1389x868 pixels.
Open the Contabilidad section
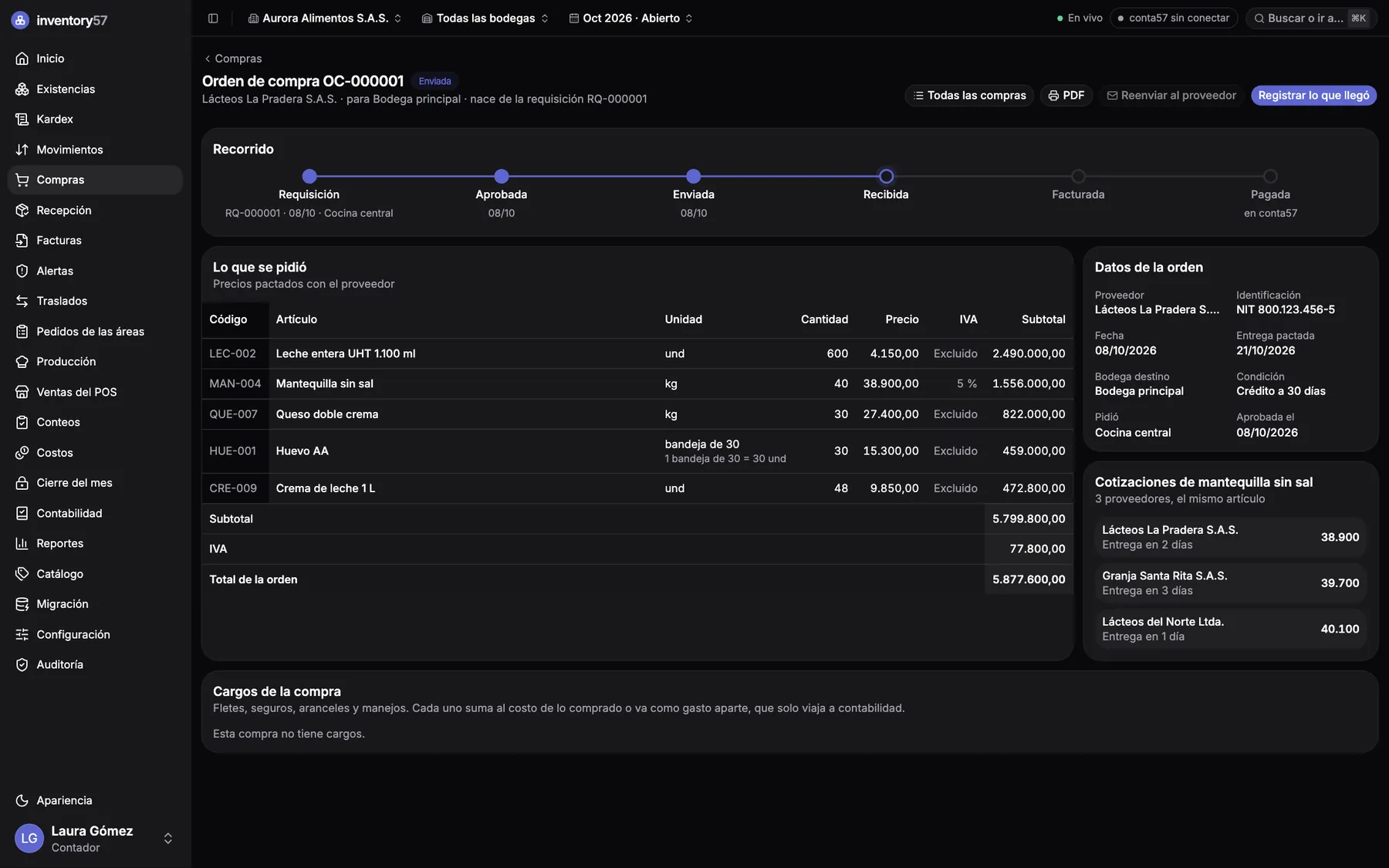coord(94,513)
